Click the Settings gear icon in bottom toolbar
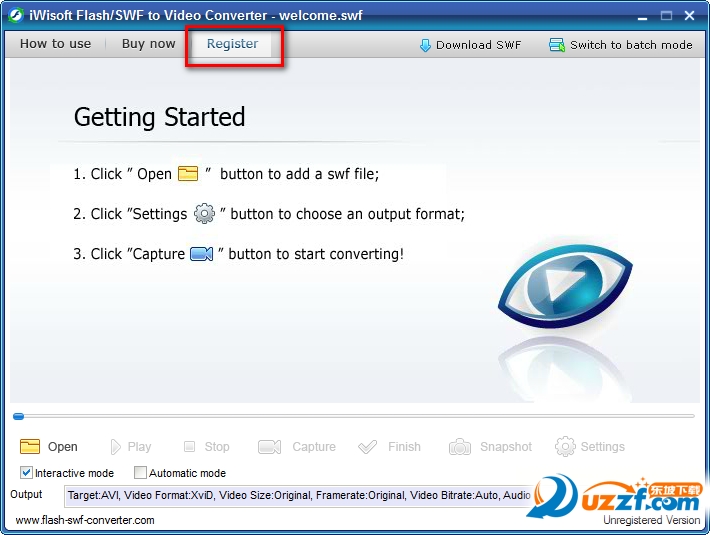Image resolution: width=710 pixels, height=535 pixels. tap(565, 447)
